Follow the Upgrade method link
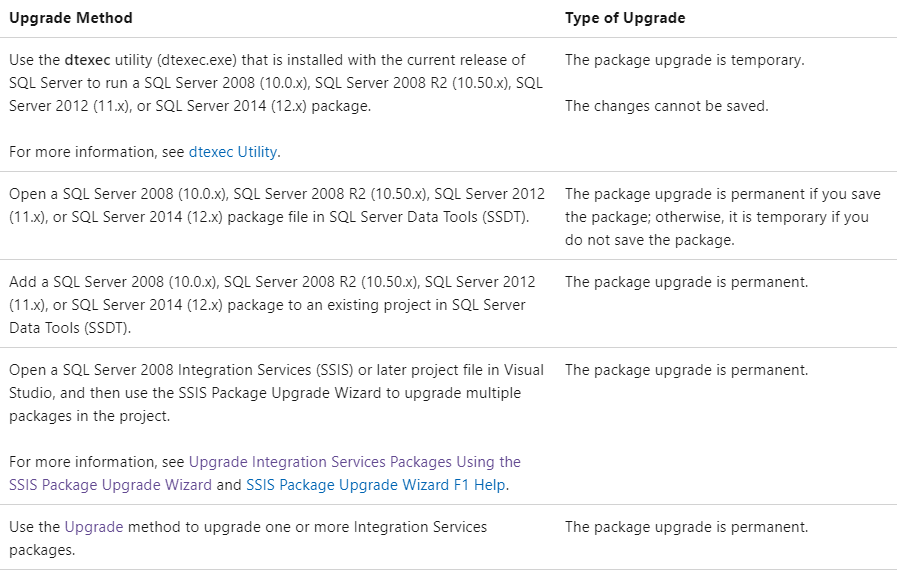The width and height of the screenshot is (897, 570). pos(94,527)
